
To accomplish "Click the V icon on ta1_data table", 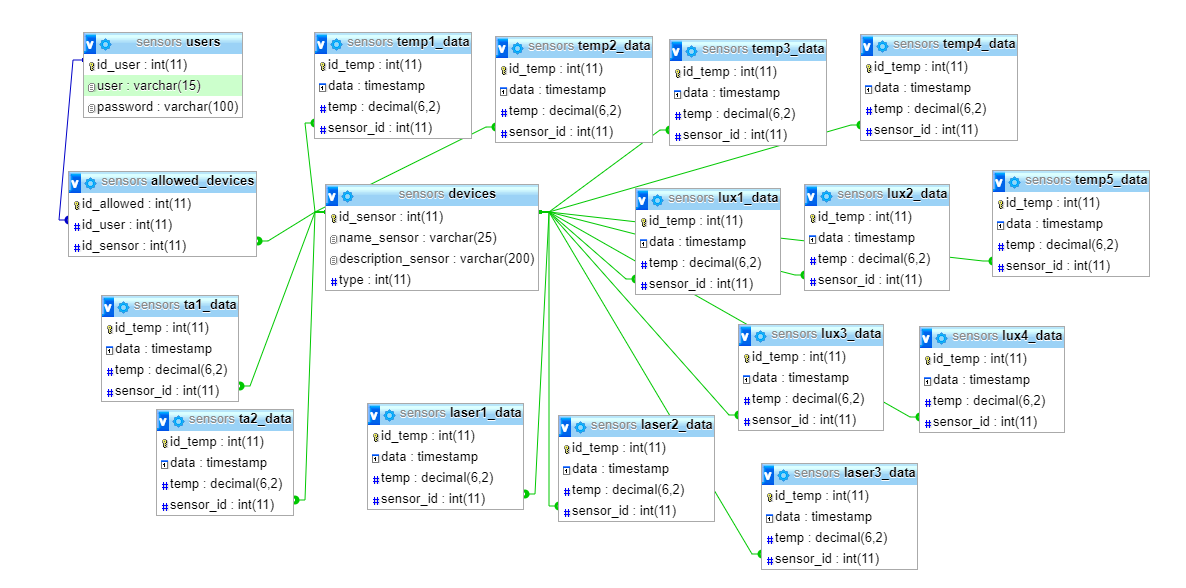I will 108,306.
